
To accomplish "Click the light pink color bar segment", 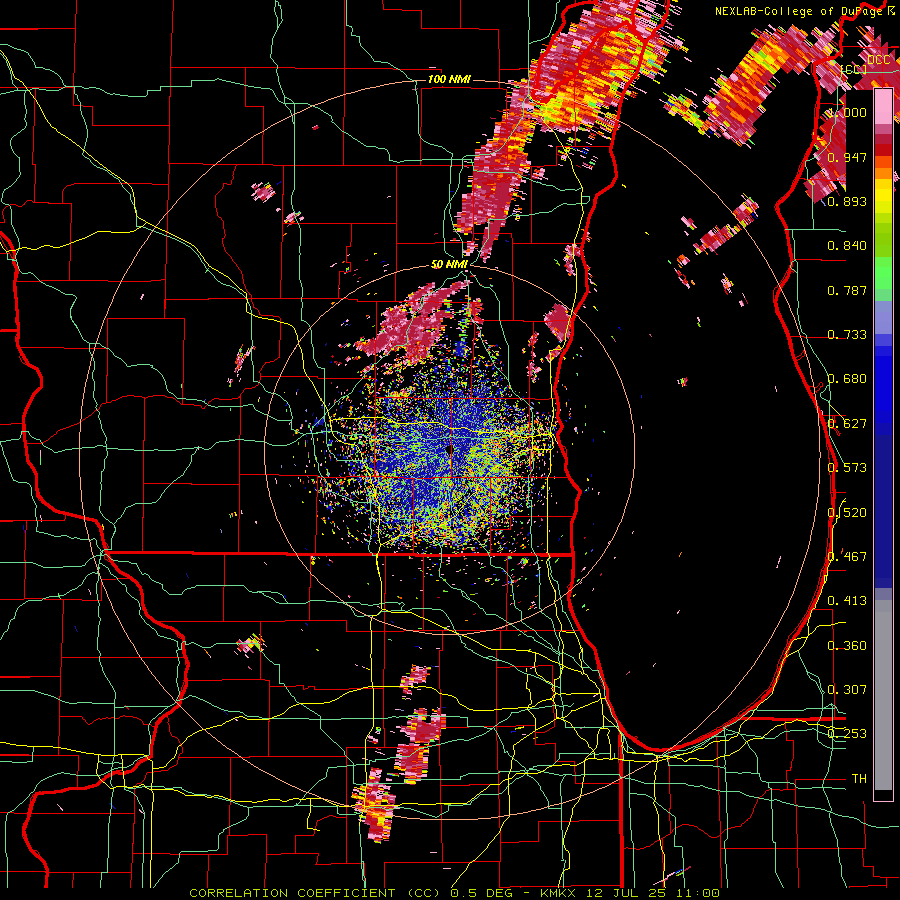I will [883, 107].
